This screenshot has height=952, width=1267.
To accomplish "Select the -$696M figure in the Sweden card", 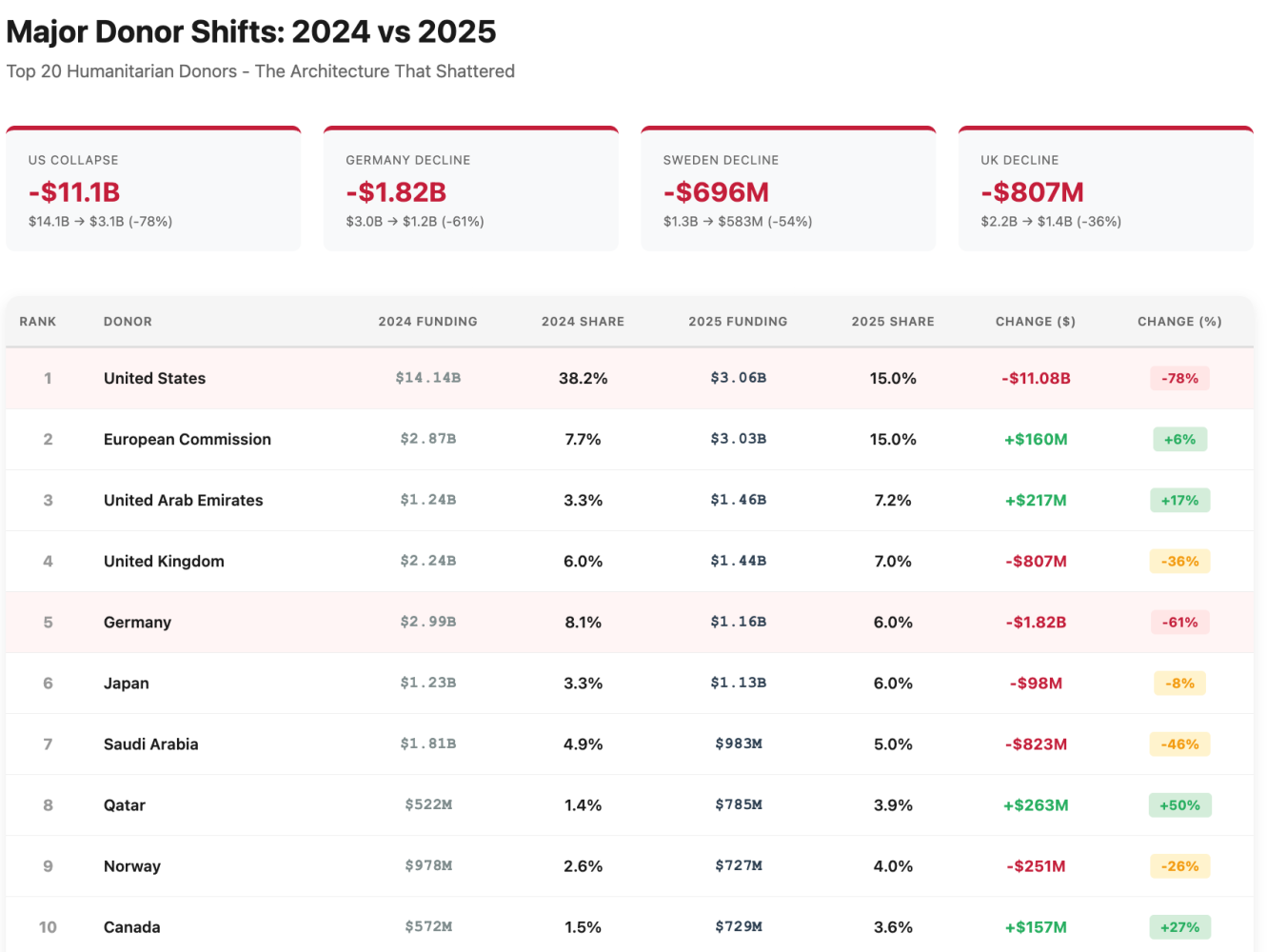I will point(716,192).
